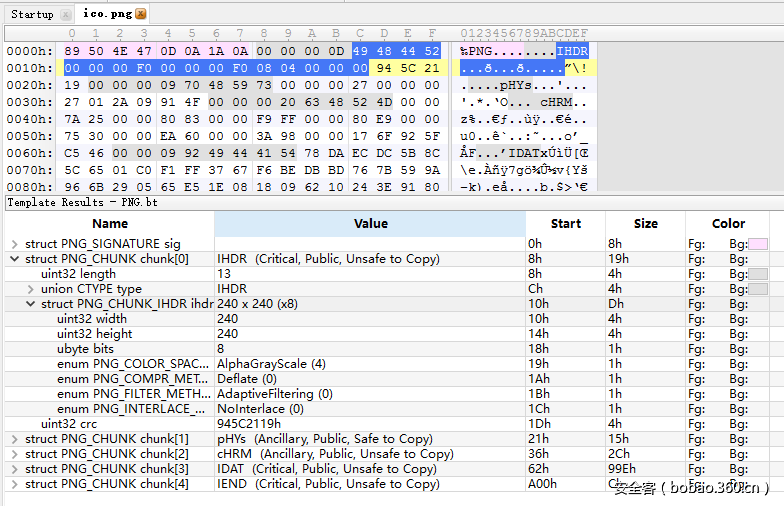The image size is (784, 506).
Task: Collapse the PNG_CHUNK_IHDR ihdr struct
Action: (x=30, y=304)
